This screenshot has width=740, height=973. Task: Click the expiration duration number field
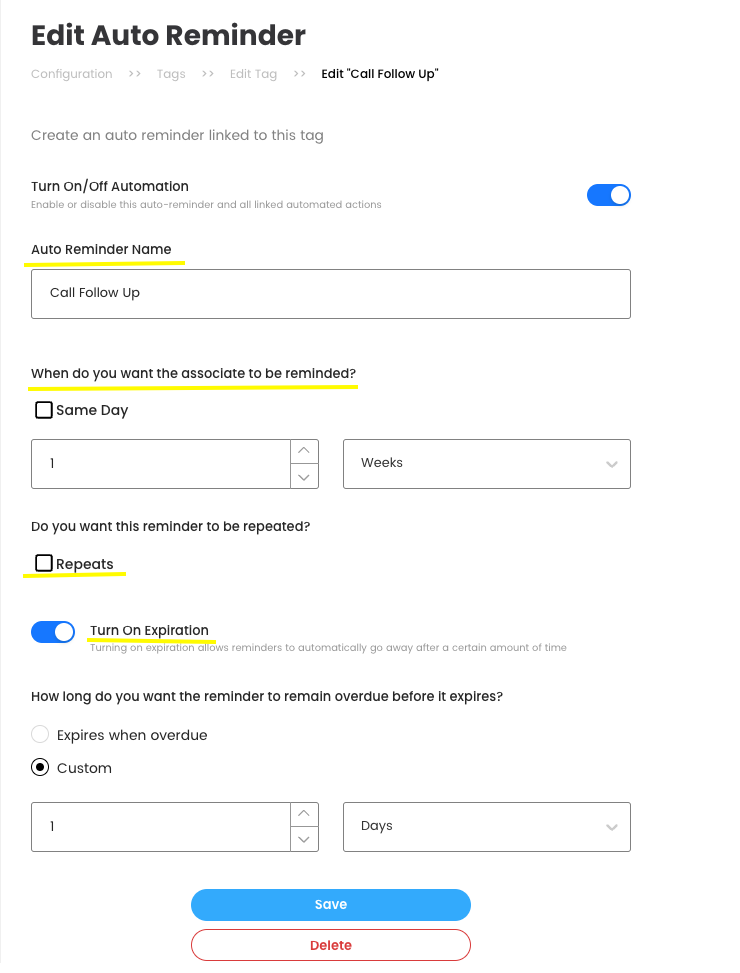pyautogui.click(x=160, y=827)
